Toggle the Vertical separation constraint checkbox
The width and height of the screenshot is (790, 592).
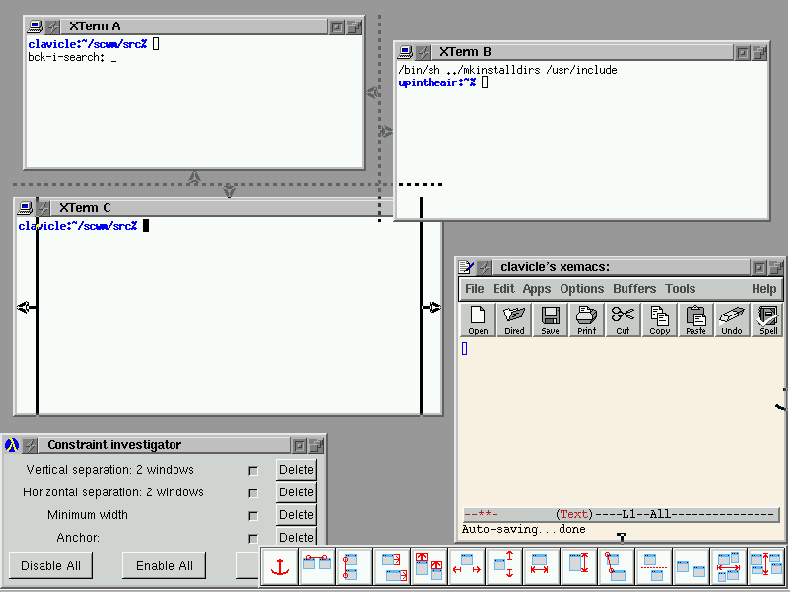point(253,470)
